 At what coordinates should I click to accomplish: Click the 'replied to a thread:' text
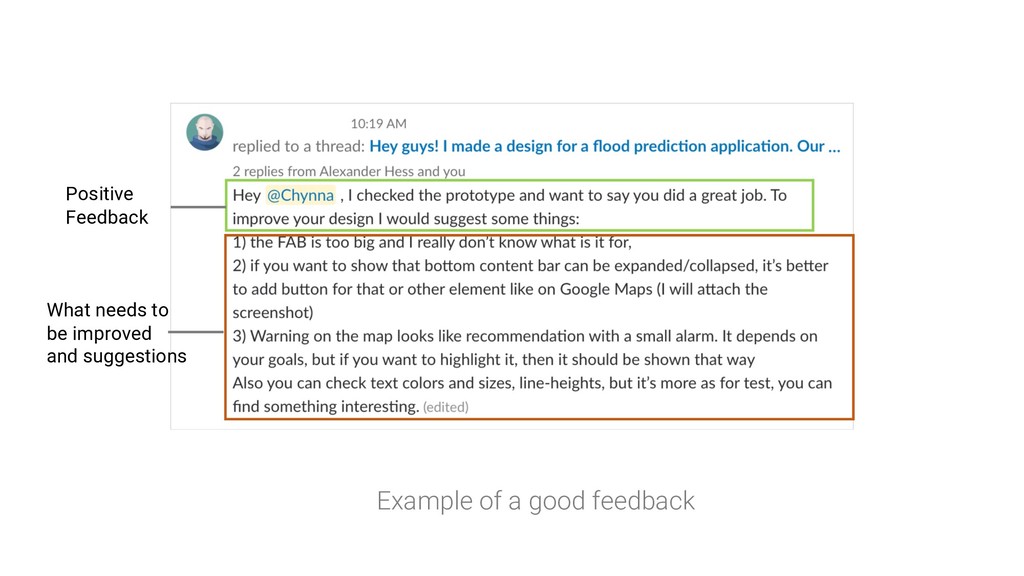tap(297, 146)
